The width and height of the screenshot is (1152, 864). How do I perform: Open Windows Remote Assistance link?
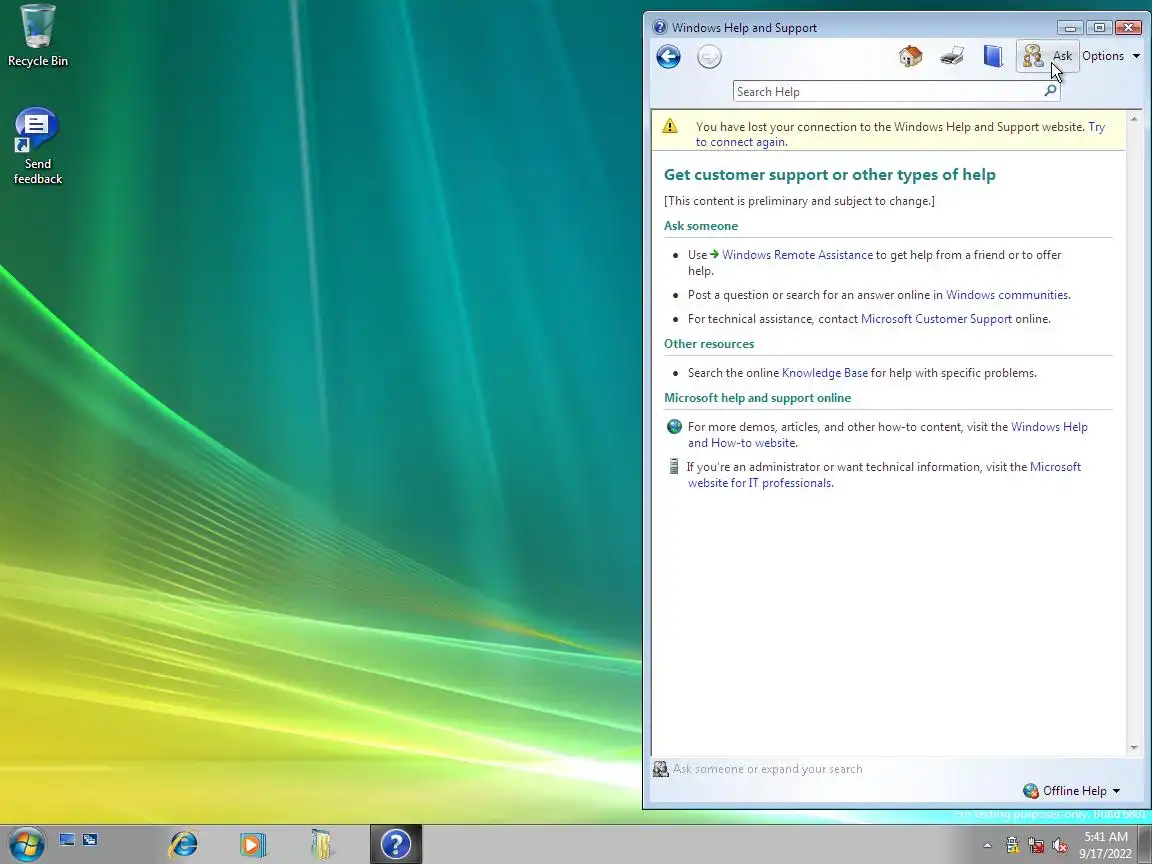[797, 255]
